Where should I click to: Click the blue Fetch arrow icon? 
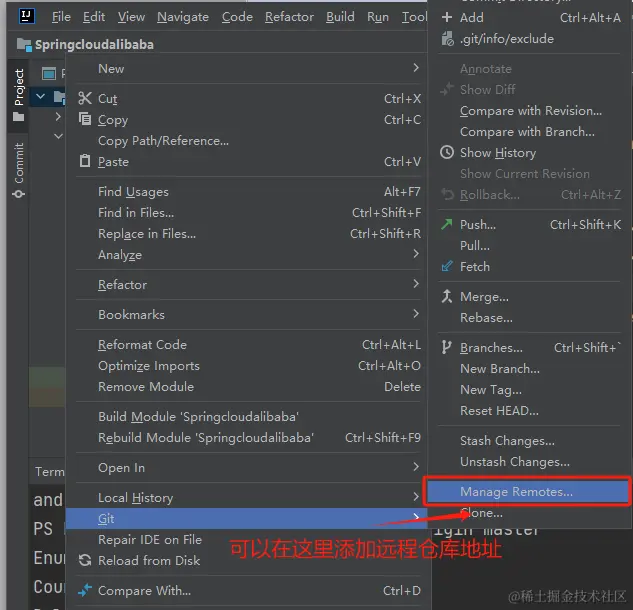(447, 266)
